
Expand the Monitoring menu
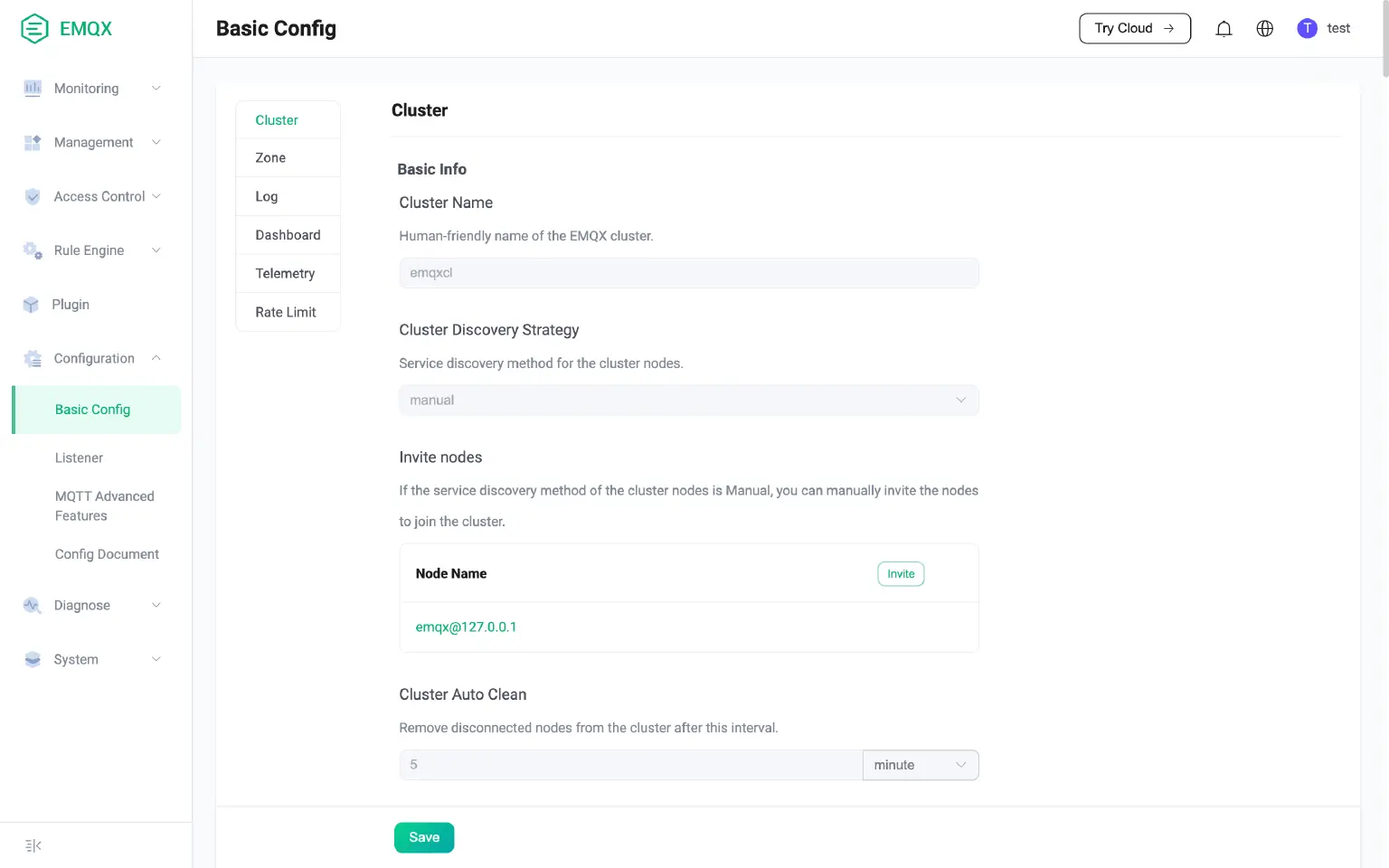pos(90,89)
